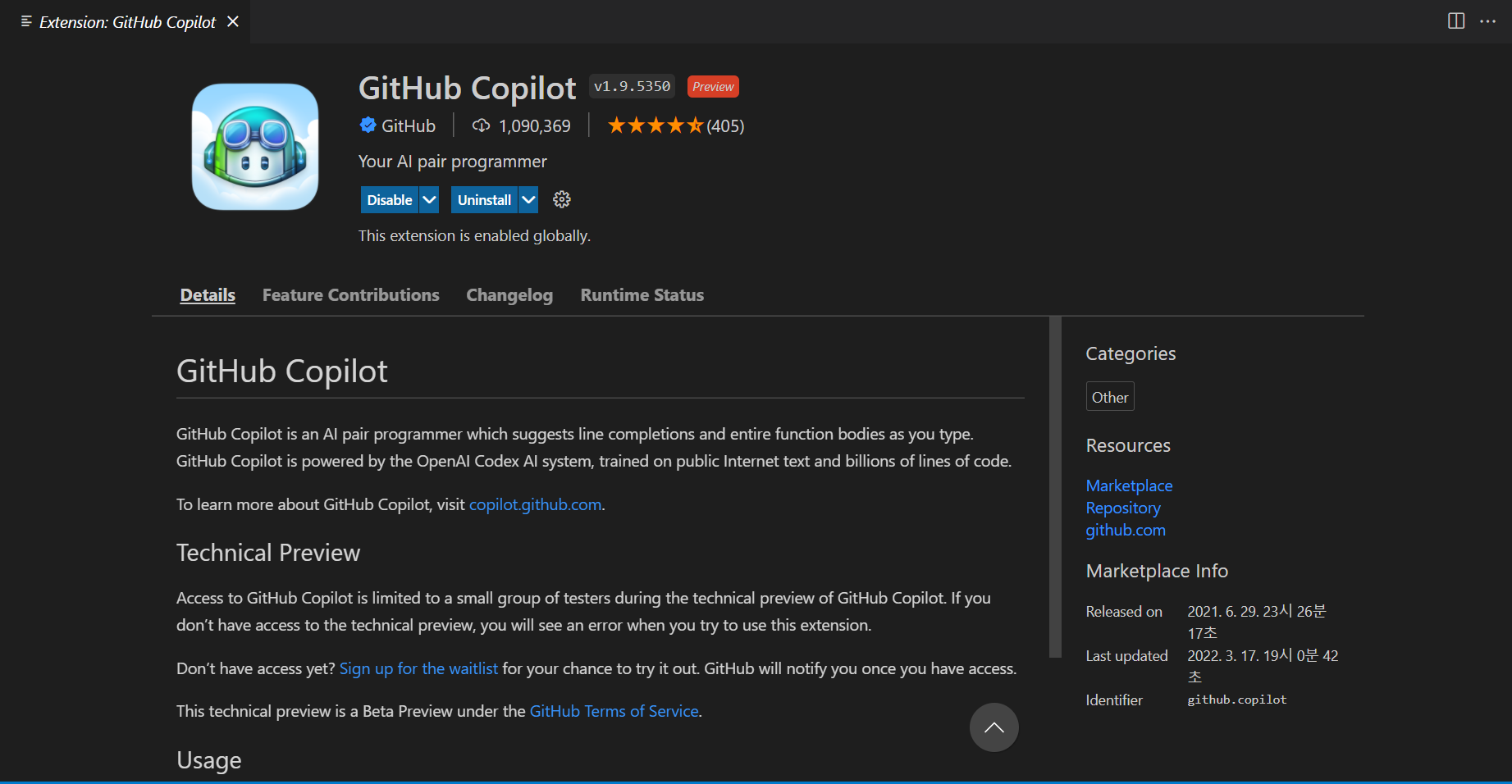This screenshot has height=784, width=1512.
Task: Switch to the Feature Contributions tab
Action: 350,295
